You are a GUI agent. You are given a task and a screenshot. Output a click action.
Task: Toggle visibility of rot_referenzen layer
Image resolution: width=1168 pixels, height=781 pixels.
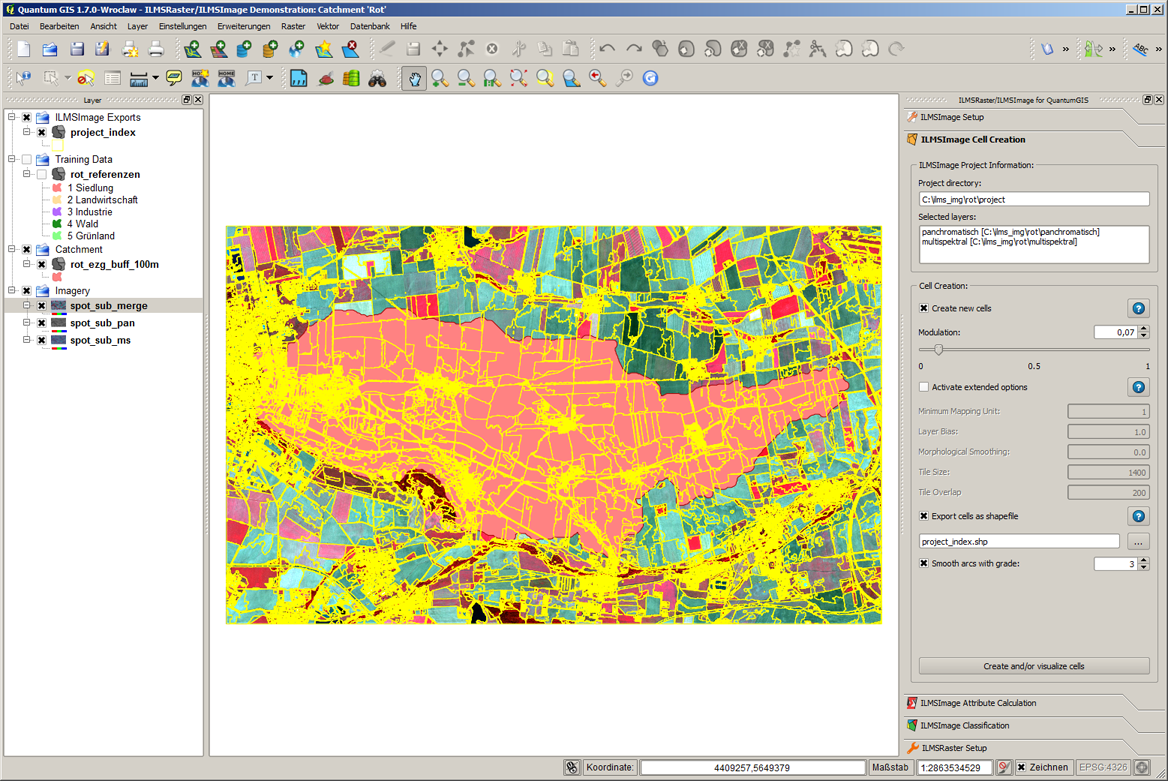click(42, 175)
